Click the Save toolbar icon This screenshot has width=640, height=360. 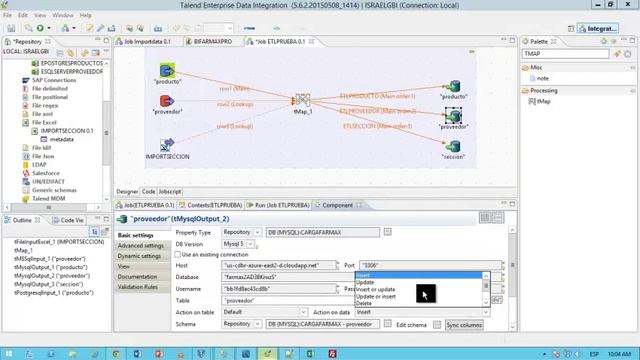11,28
